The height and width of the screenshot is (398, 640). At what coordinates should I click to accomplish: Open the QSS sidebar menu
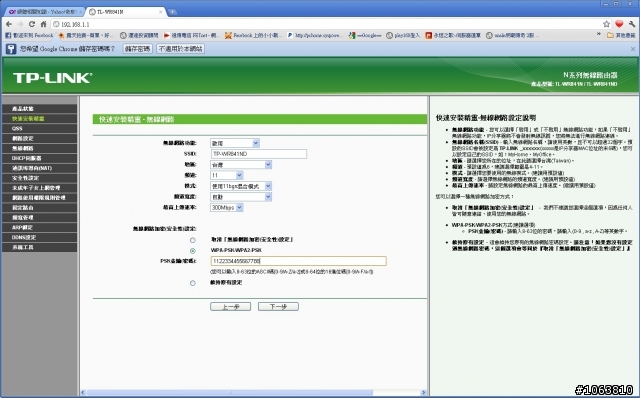(39, 128)
